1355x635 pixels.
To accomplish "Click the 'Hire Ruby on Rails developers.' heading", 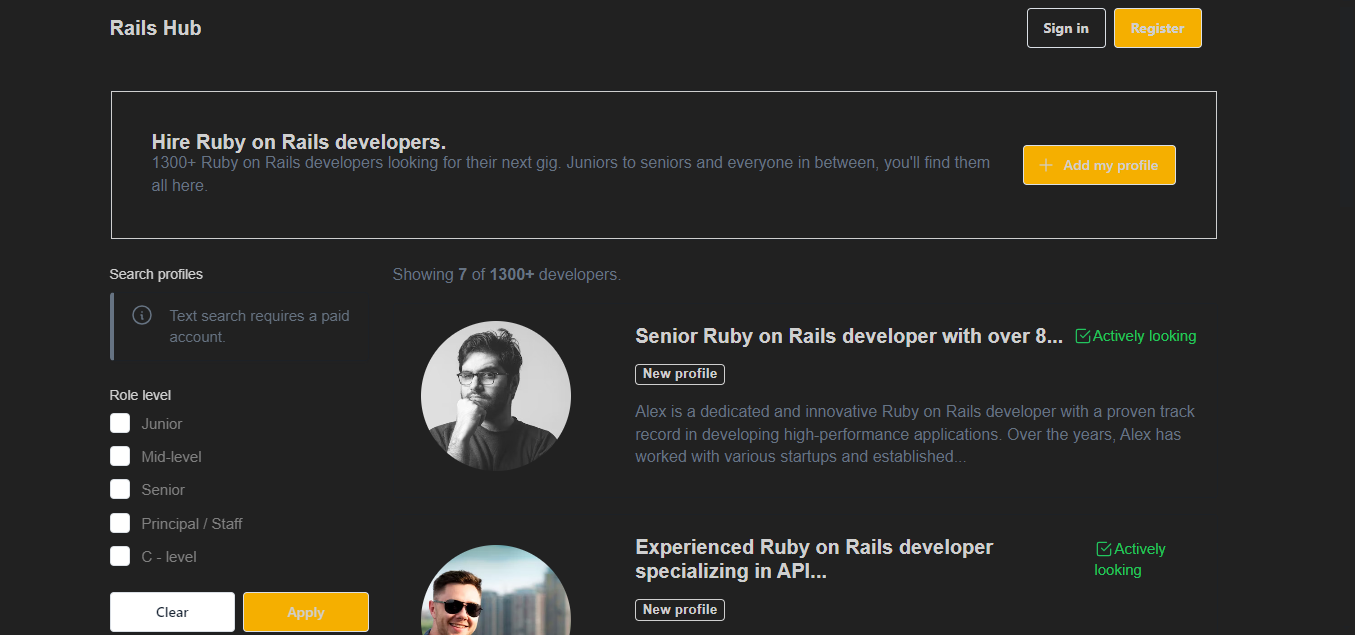I will click(x=299, y=142).
